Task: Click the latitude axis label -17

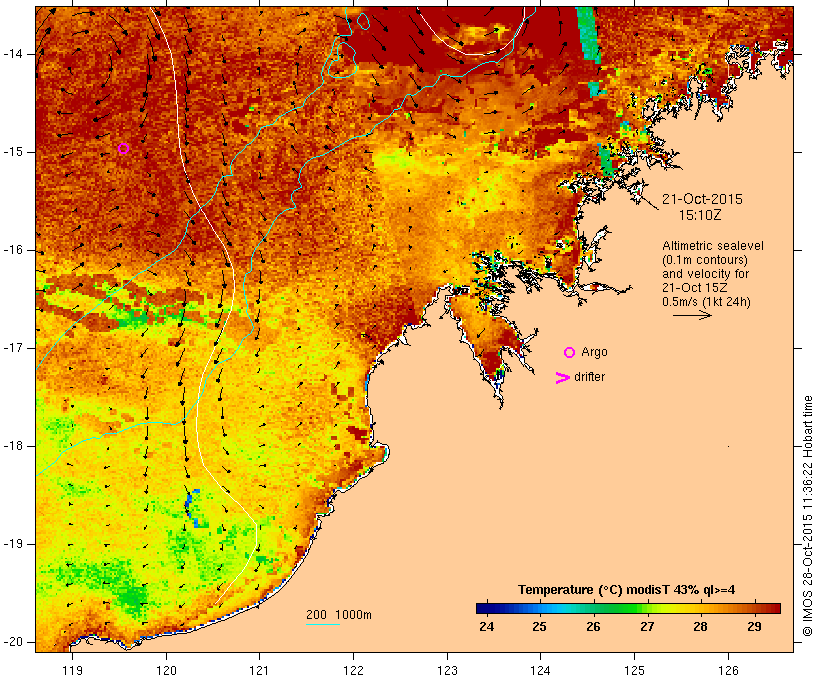Action: [13, 348]
